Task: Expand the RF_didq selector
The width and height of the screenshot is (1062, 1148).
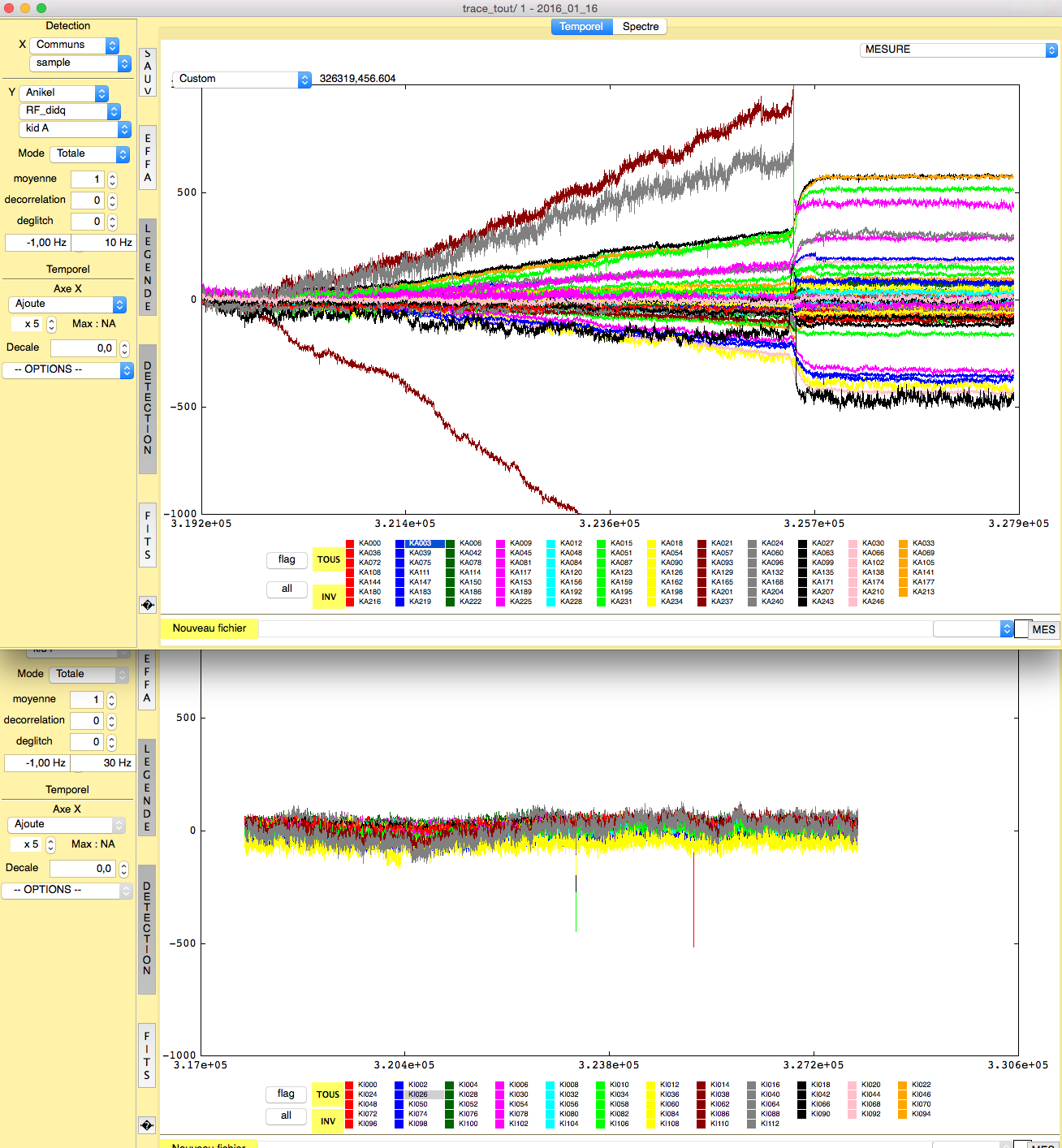Action: click(70, 110)
